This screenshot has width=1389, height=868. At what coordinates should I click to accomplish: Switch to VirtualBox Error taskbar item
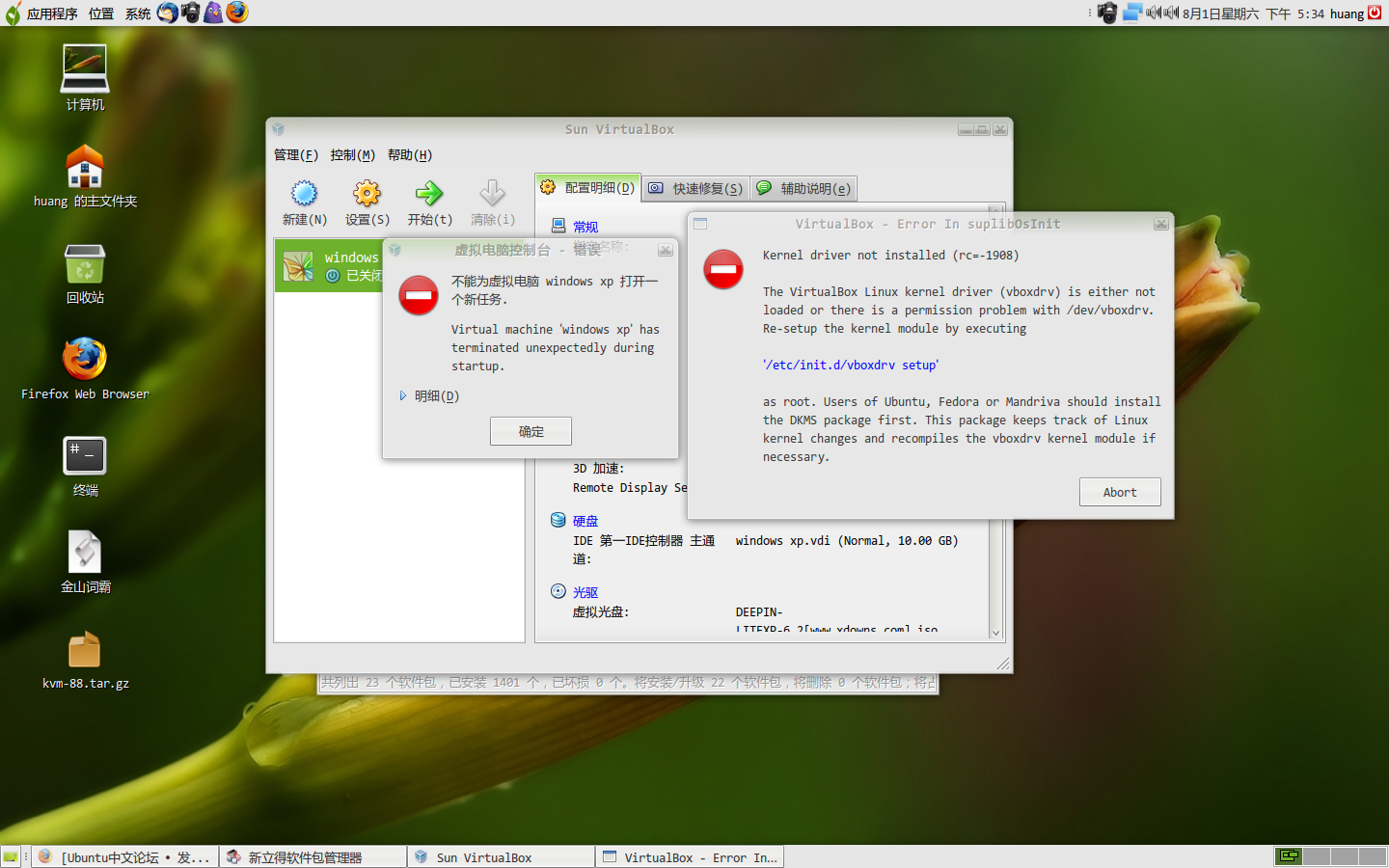pyautogui.click(x=690, y=856)
